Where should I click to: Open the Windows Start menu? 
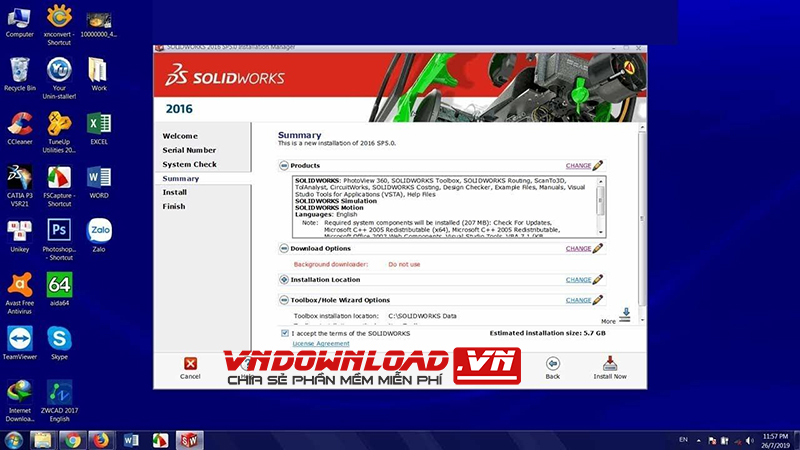[13, 440]
